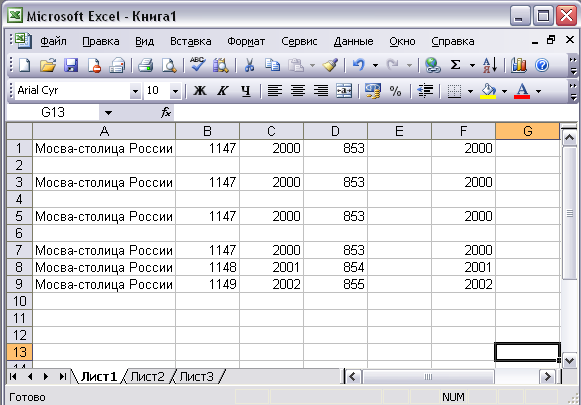Toggle italic К formatting
Image resolution: width=581 pixels, height=405 pixels.
coord(223,91)
